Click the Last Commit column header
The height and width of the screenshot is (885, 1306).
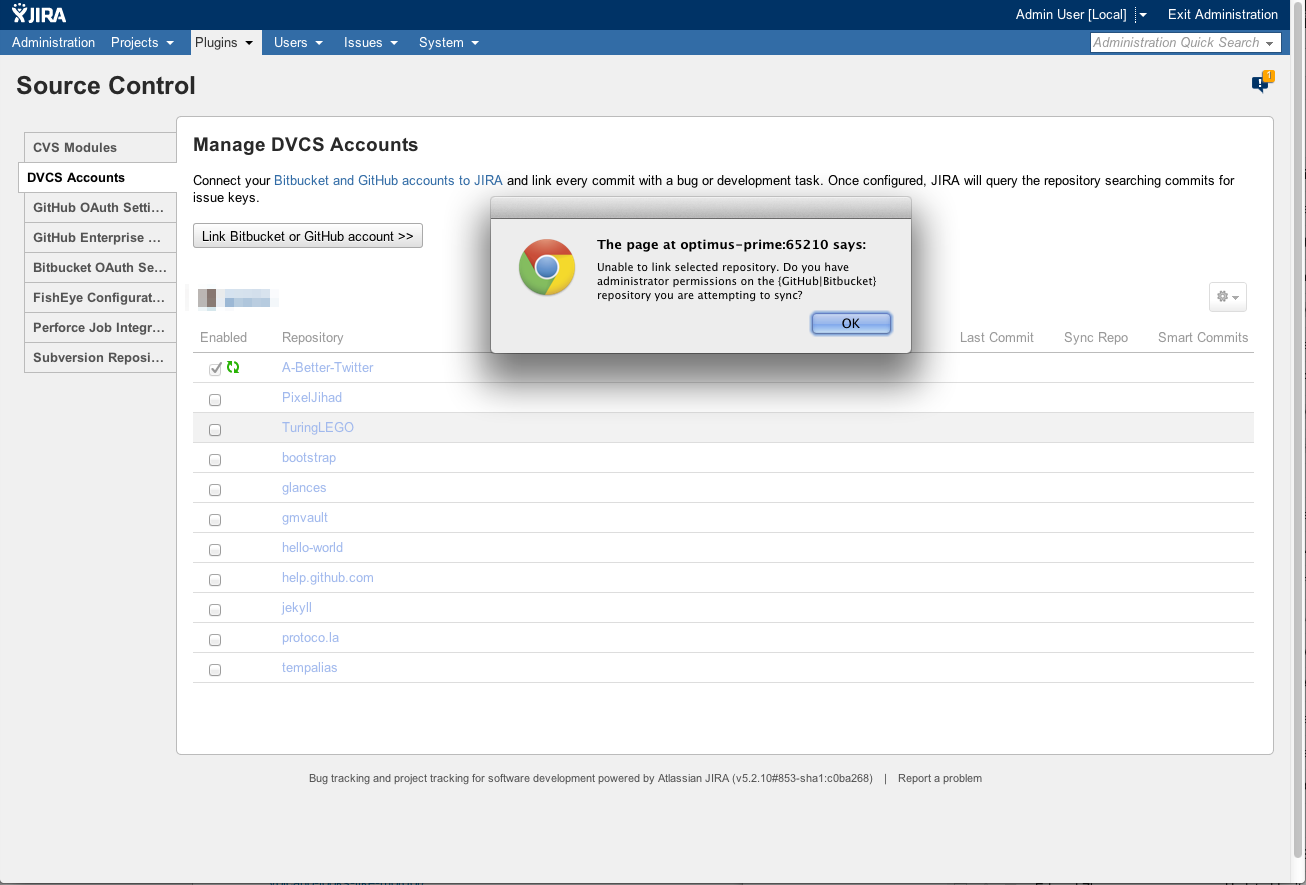tap(997, 337)
